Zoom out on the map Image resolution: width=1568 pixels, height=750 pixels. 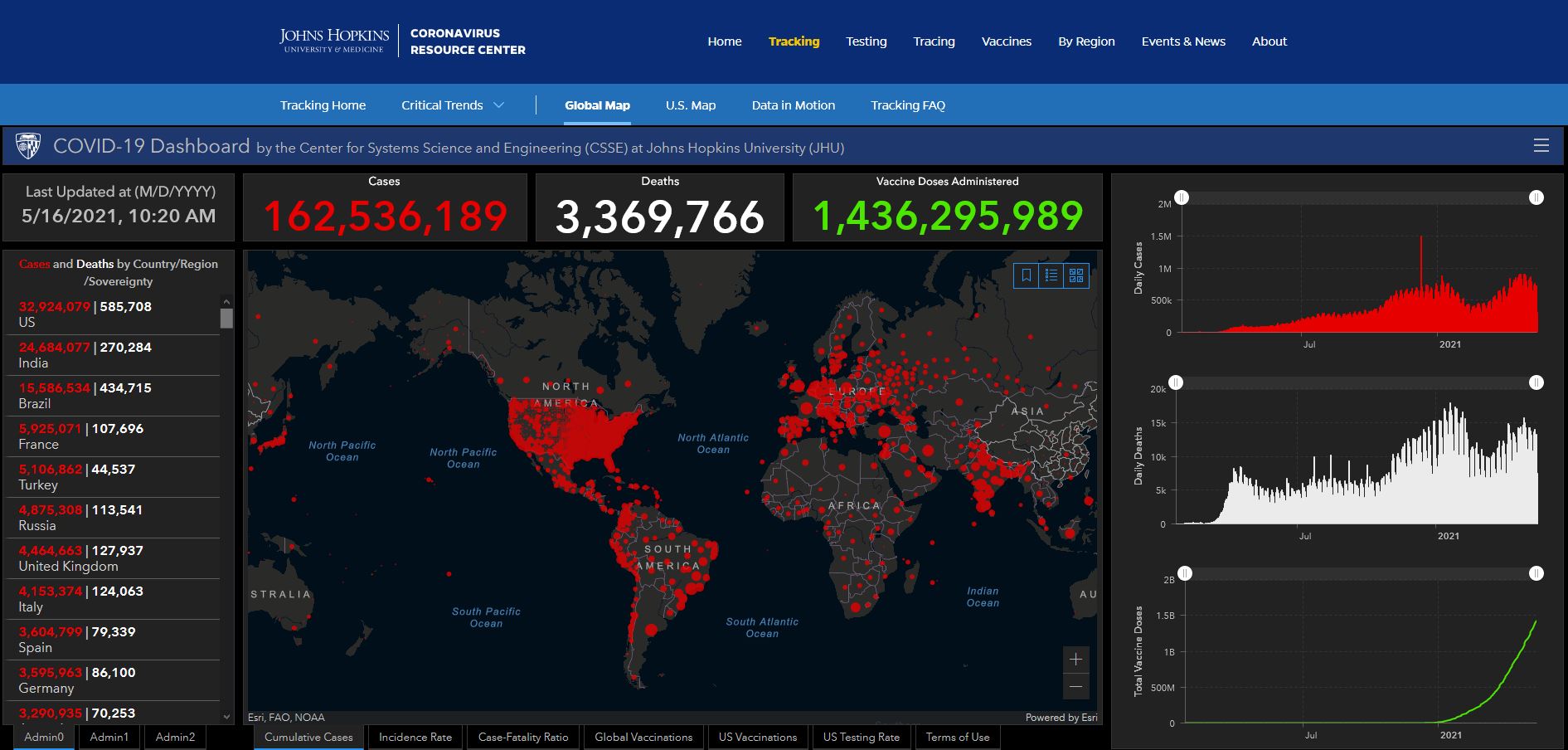tap(1075, 686)
